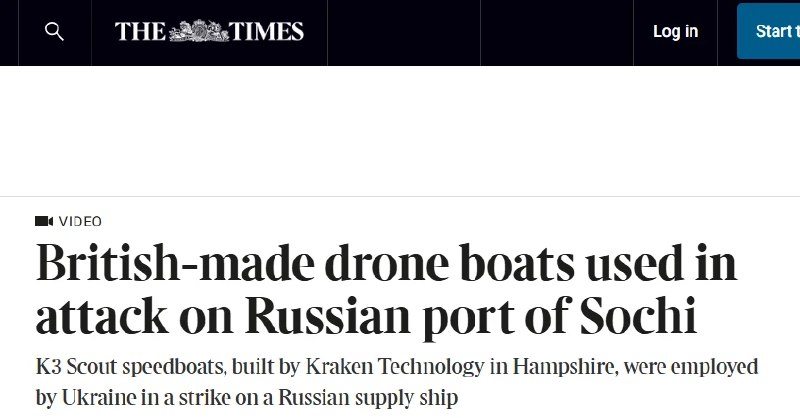Click the word Sochi in the headline
The width and height of the screenshot is (800, 418).
tap(638, 315)
